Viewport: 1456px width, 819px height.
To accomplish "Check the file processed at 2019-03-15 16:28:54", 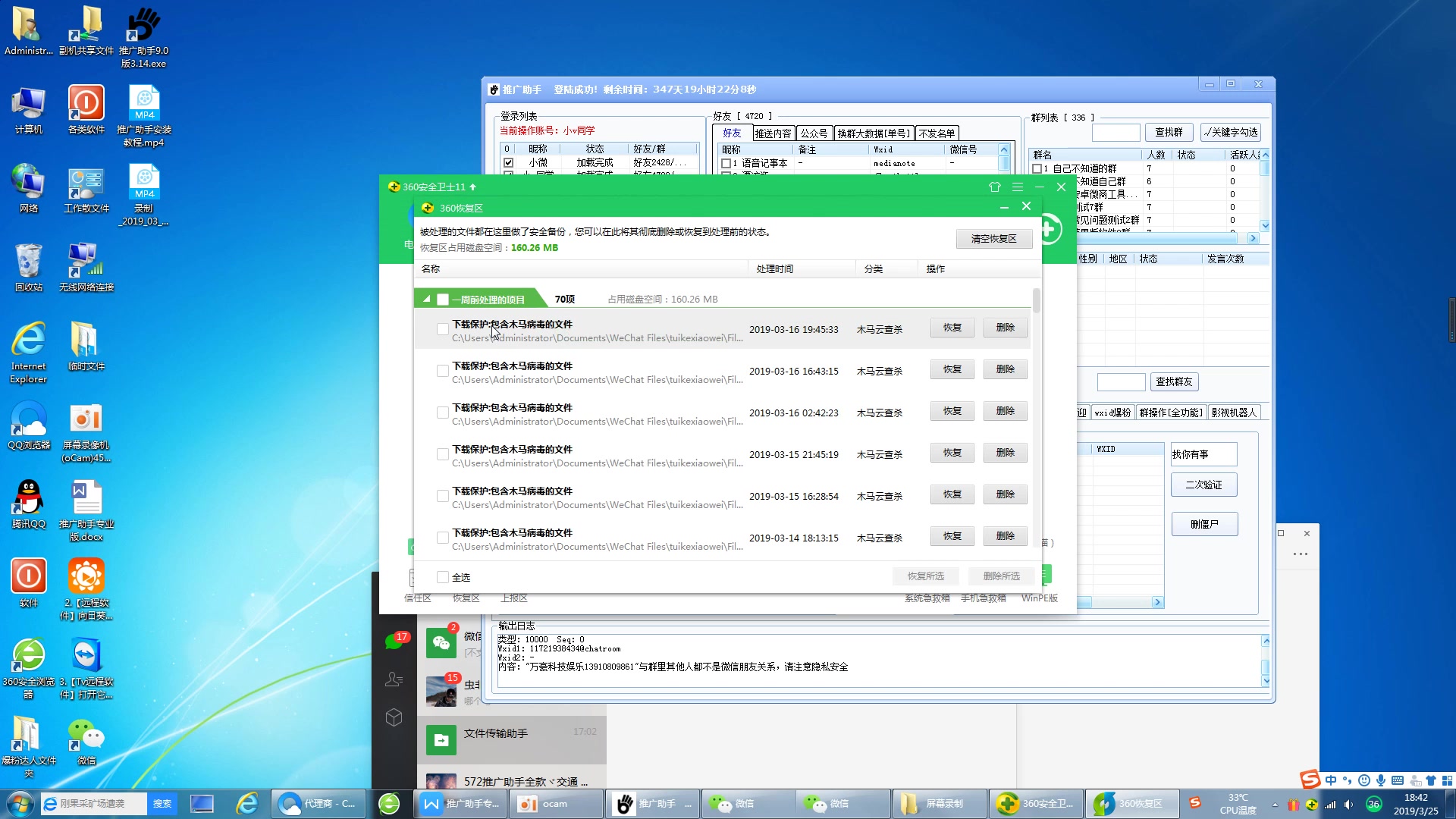I will pyautogui.click(x=443, y=496).
